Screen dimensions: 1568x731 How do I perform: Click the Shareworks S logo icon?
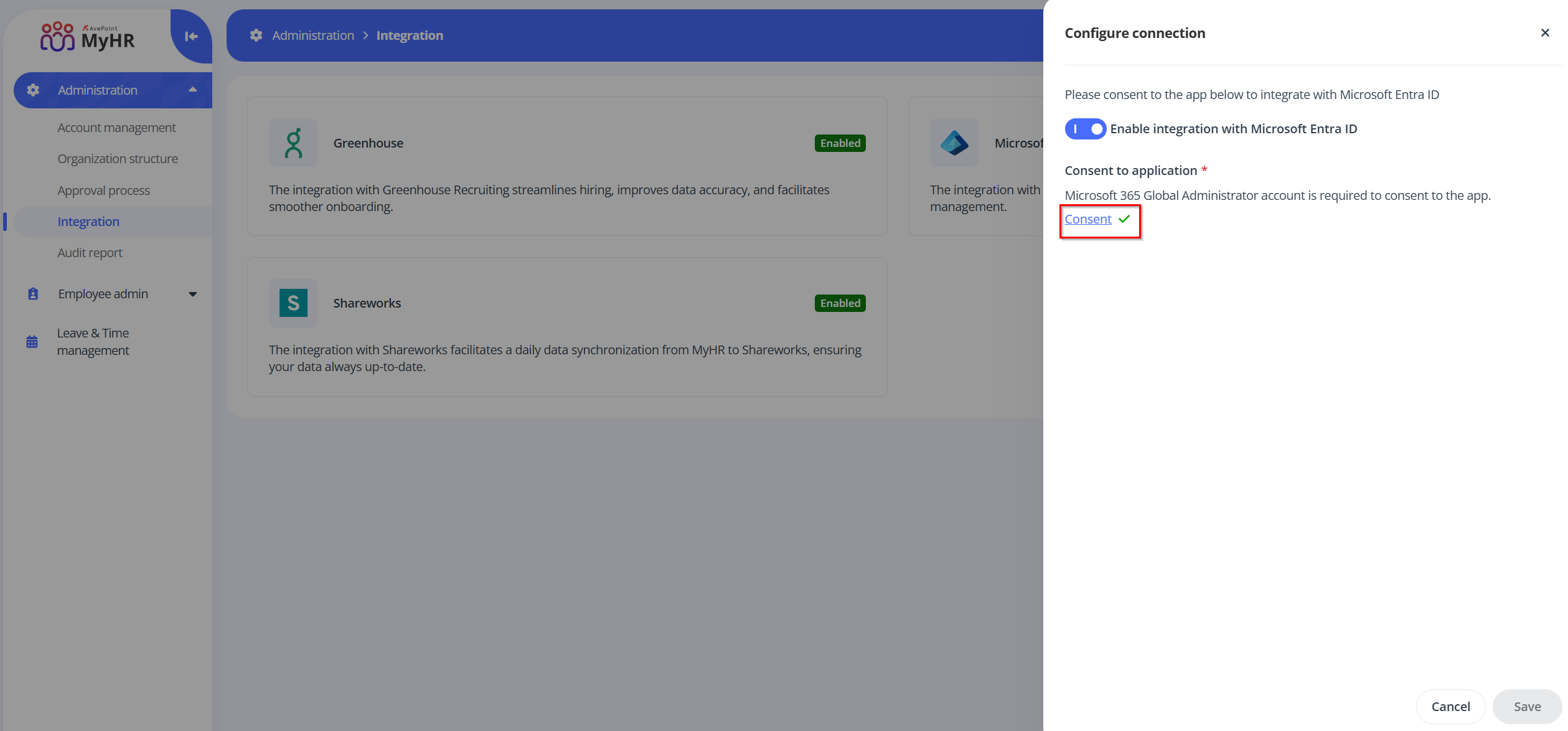point(293,303)
